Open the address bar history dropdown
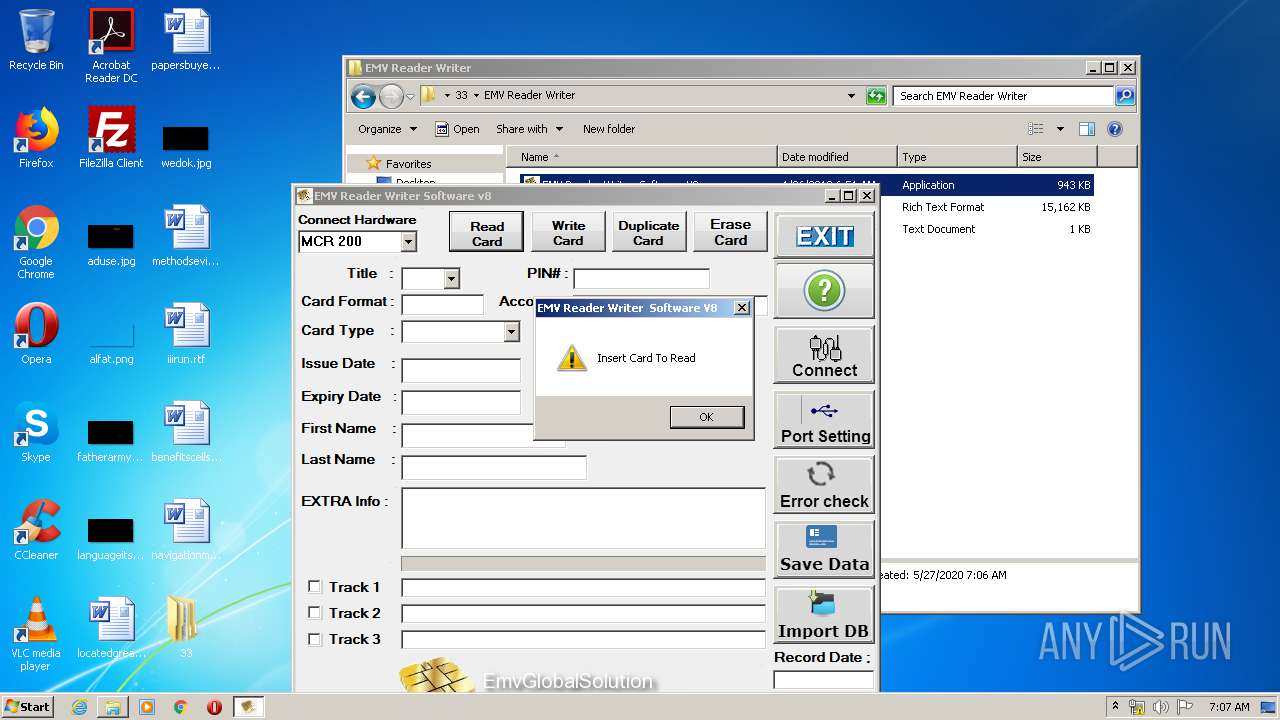The height and width of the screenshot is (720, 1280). click(851, 96)
